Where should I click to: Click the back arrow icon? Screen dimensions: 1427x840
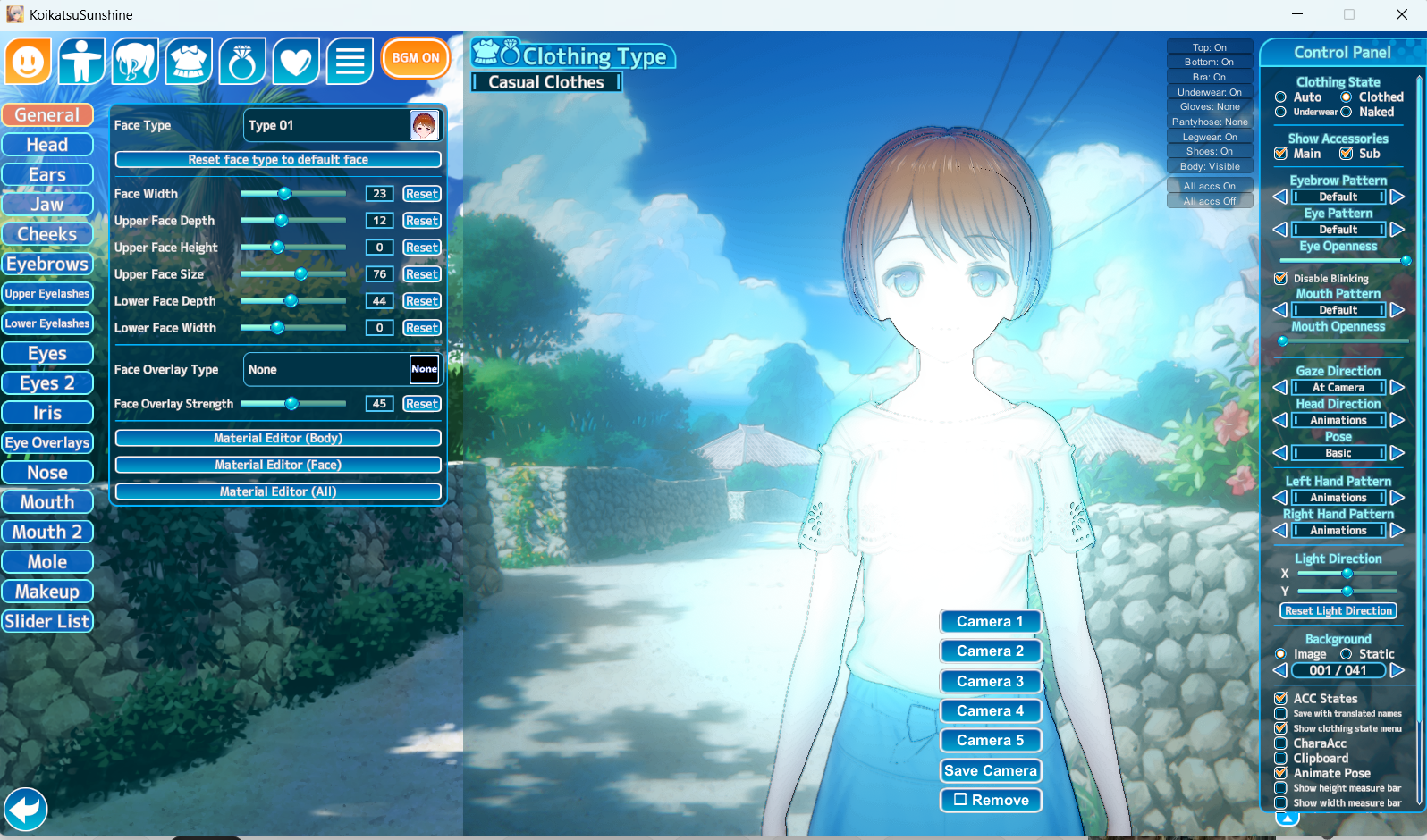[26, 810]
